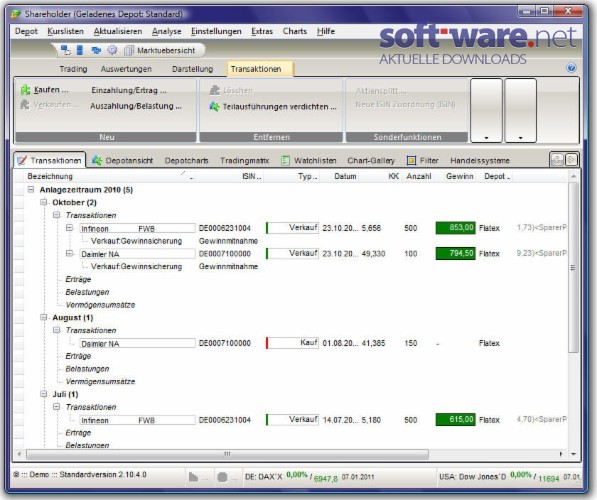597x500 pixels.
Task: Open the Depotcharts tab
Action: pyautogui.click(x=187, y=161)
